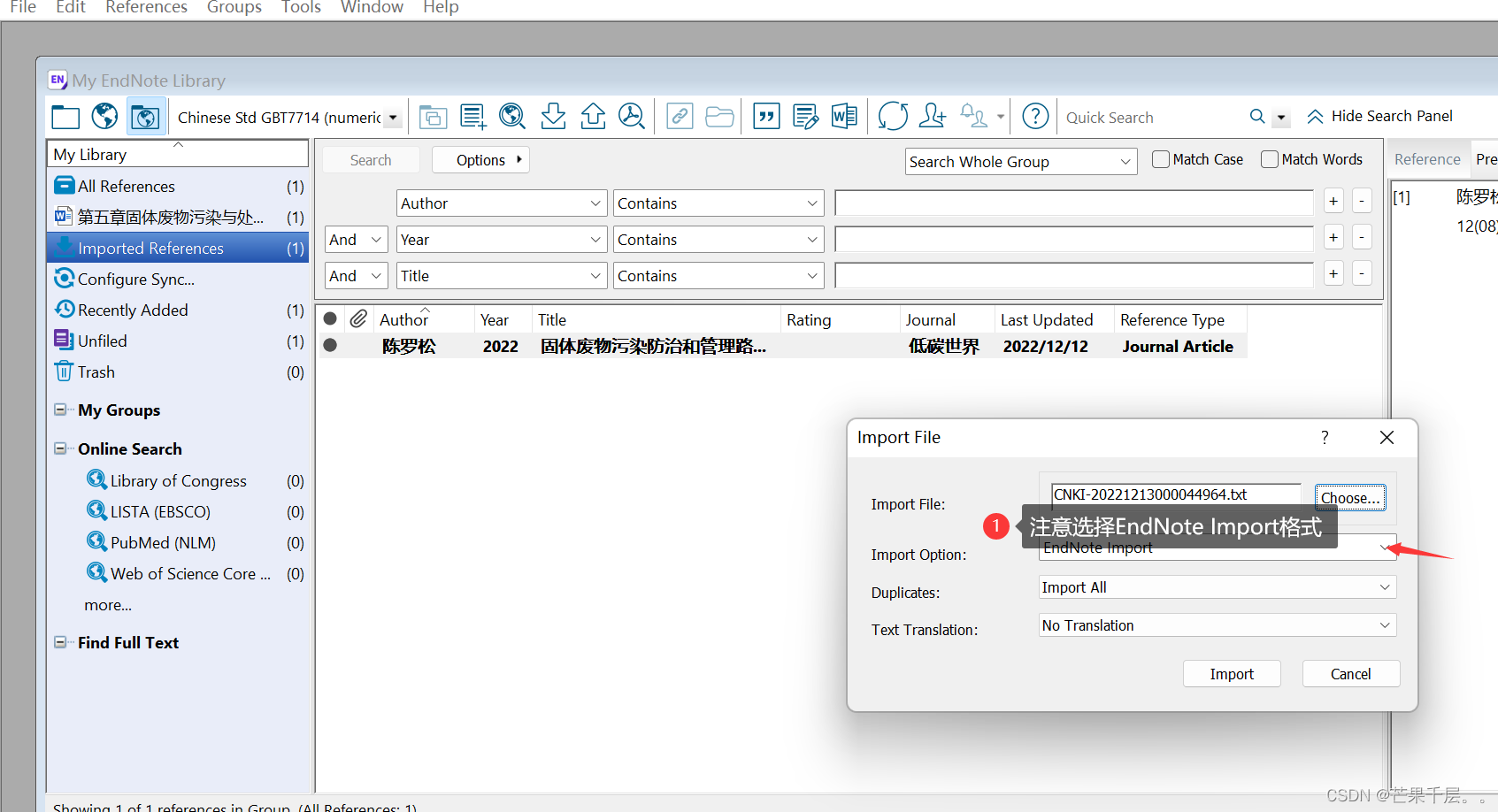Click the Open File folder icon
The height and width of the screenshot is (812, 1498).
click(719, 117)
